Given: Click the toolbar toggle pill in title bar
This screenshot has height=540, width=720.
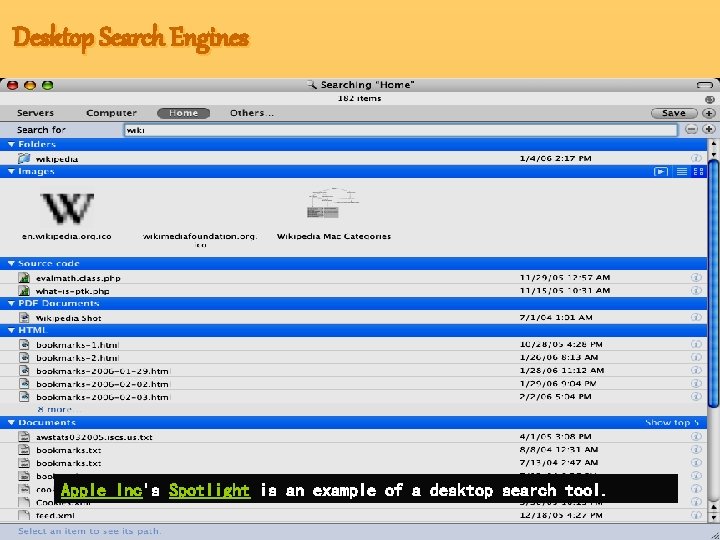Looking at the screenshot, I should (705, 85).
